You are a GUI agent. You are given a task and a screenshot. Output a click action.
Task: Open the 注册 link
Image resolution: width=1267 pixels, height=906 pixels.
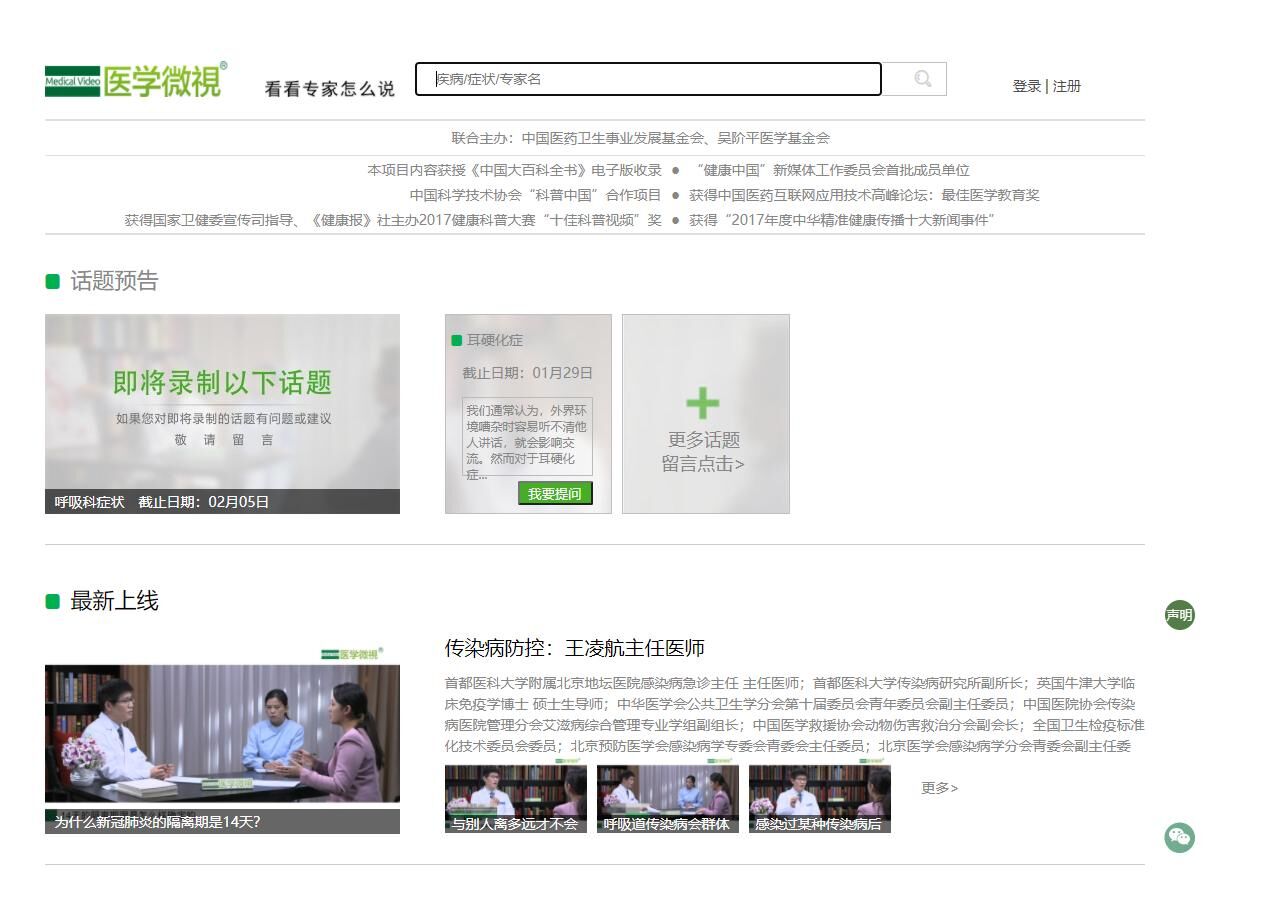(1067, 86)
